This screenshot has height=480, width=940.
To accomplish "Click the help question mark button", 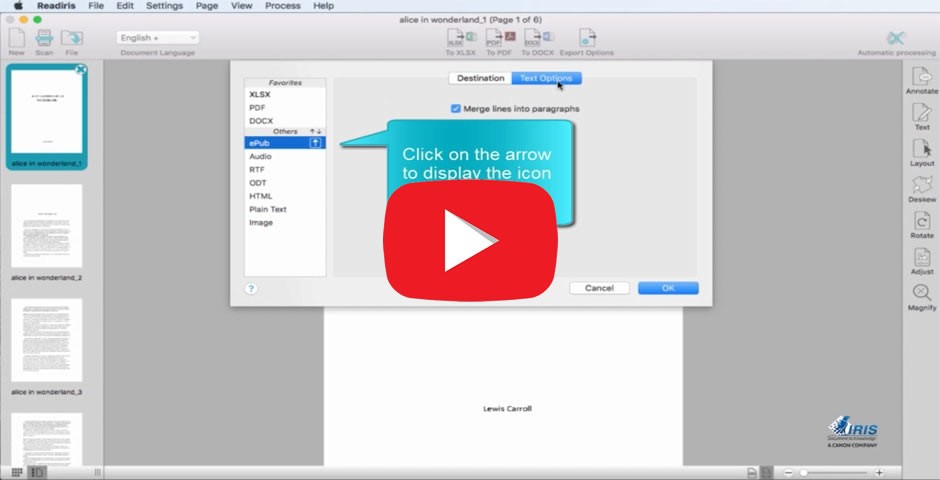I will click(x=251, y=289).
